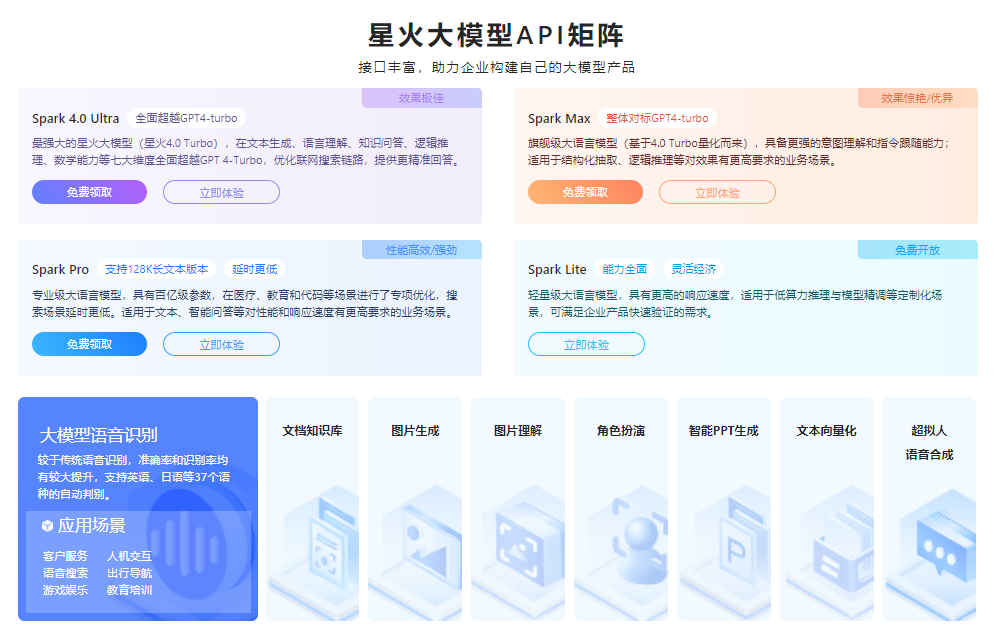
Task: Select the 图片理解 tab title
Action: (x=518, y=431)
